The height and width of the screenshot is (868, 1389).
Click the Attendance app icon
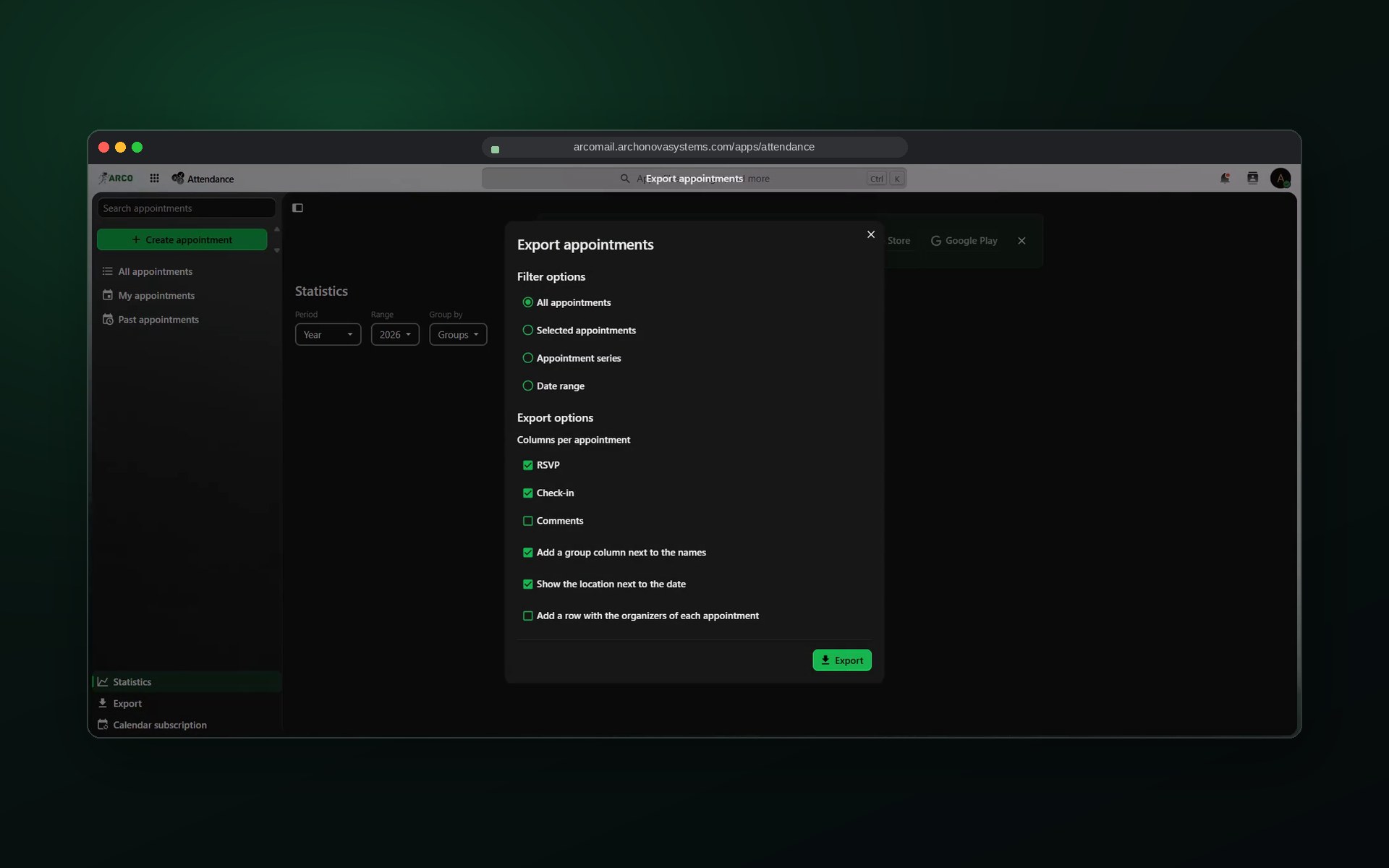(x=177, y=178)
